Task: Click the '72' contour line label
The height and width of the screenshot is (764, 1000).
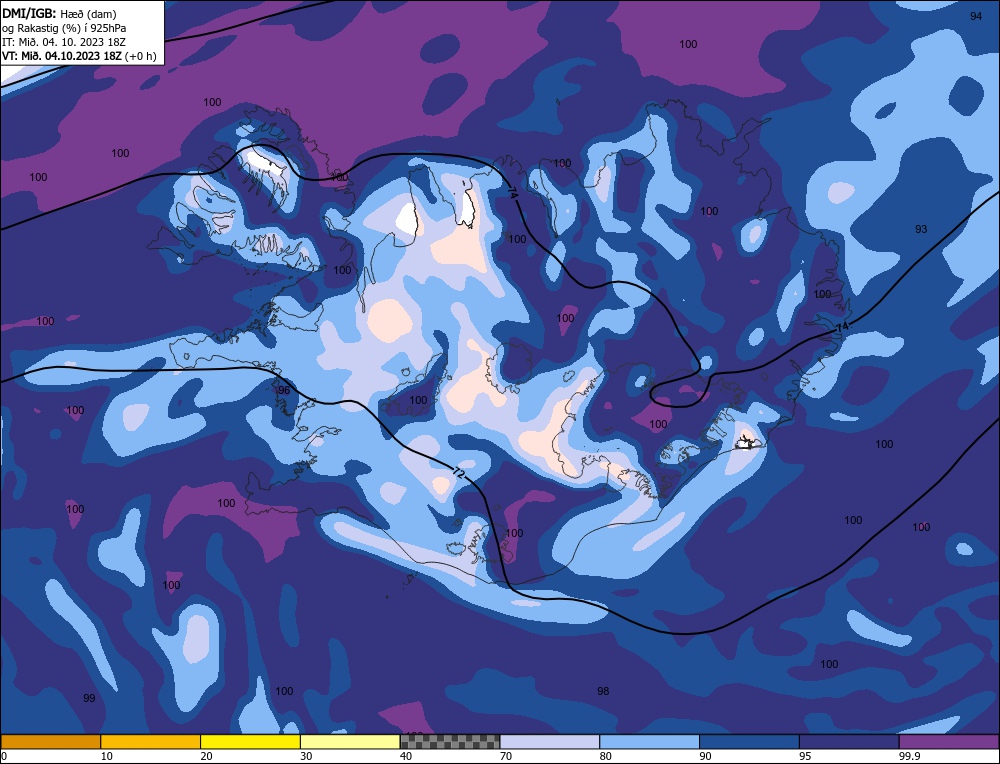Action: (x=459, y=473)
